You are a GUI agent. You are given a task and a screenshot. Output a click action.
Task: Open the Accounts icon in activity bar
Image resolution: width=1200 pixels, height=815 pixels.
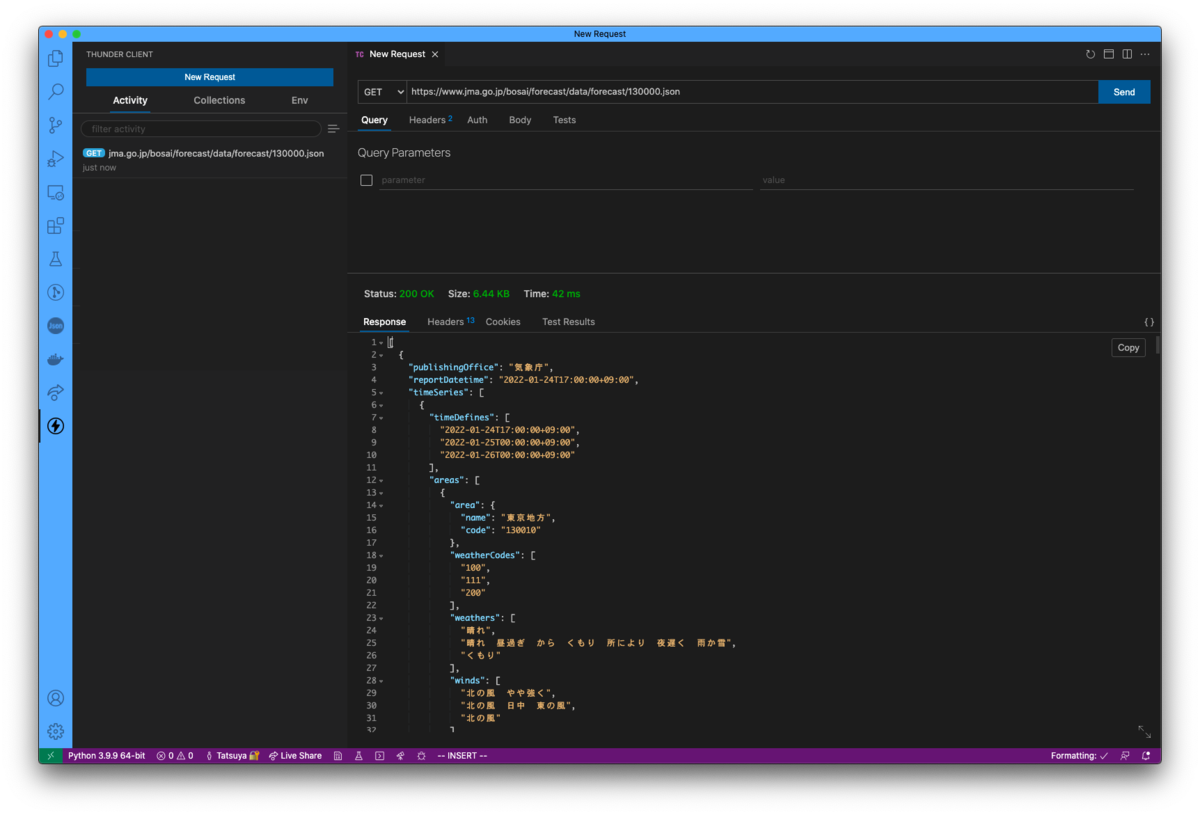(56, 698)
